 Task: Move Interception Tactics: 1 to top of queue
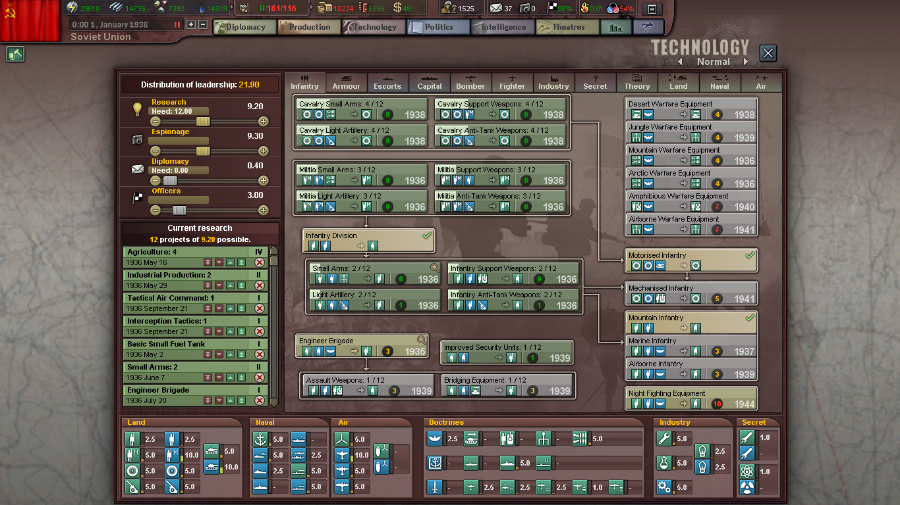pyautogui.click(x=242, y=331)
